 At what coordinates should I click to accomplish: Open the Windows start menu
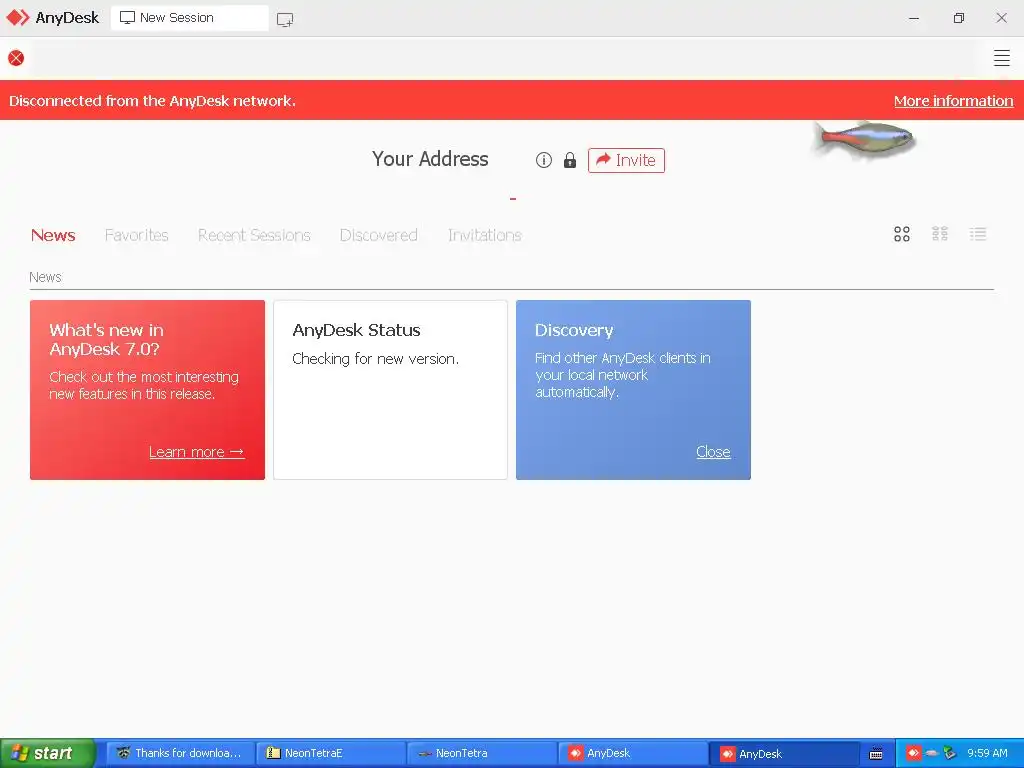pos(48,753)
